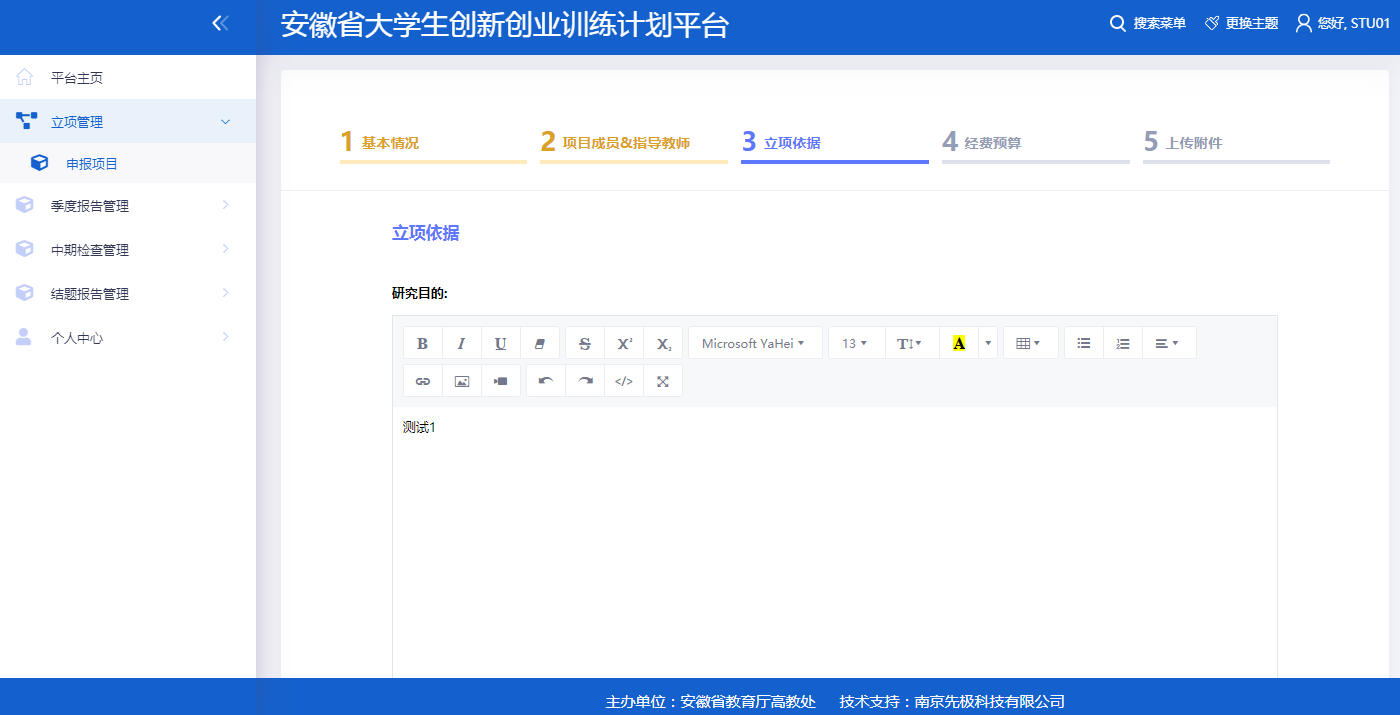Viewport: 1400px width, 715px height.
Task: Click the insert video icon
Action: [x=500, y=381]
